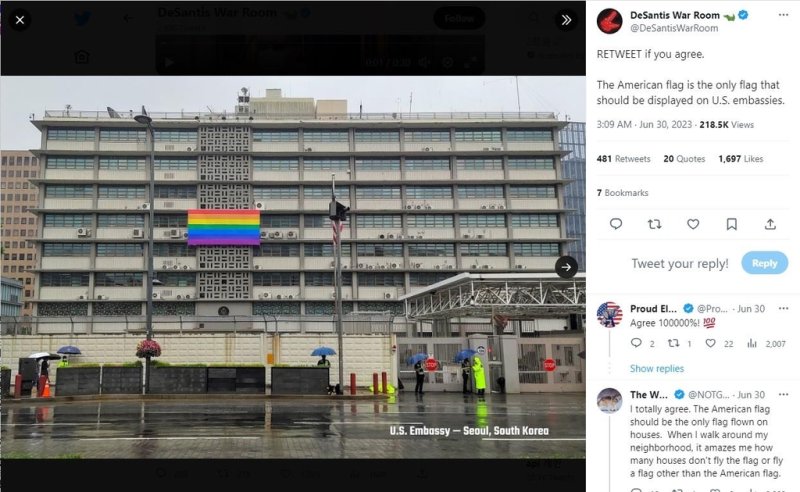Click the blue Reply button
Viewport: 800px width, 492px height.
764,263
